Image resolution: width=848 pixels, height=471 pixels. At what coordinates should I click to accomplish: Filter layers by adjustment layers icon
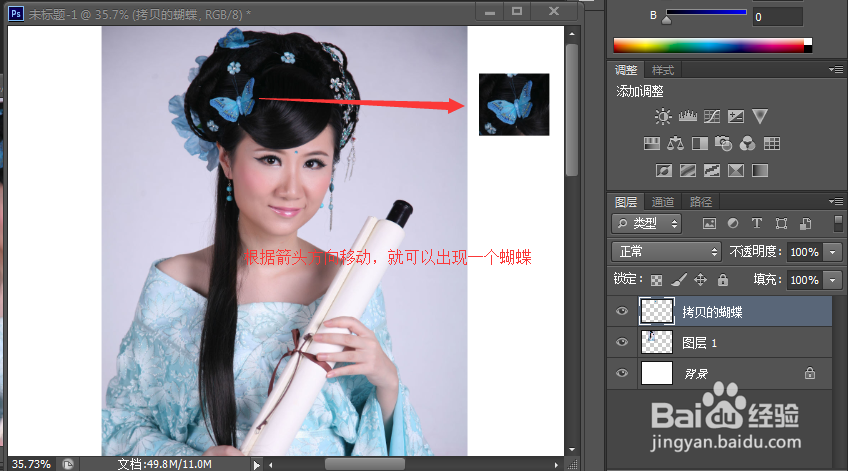(x=733, y=223)
